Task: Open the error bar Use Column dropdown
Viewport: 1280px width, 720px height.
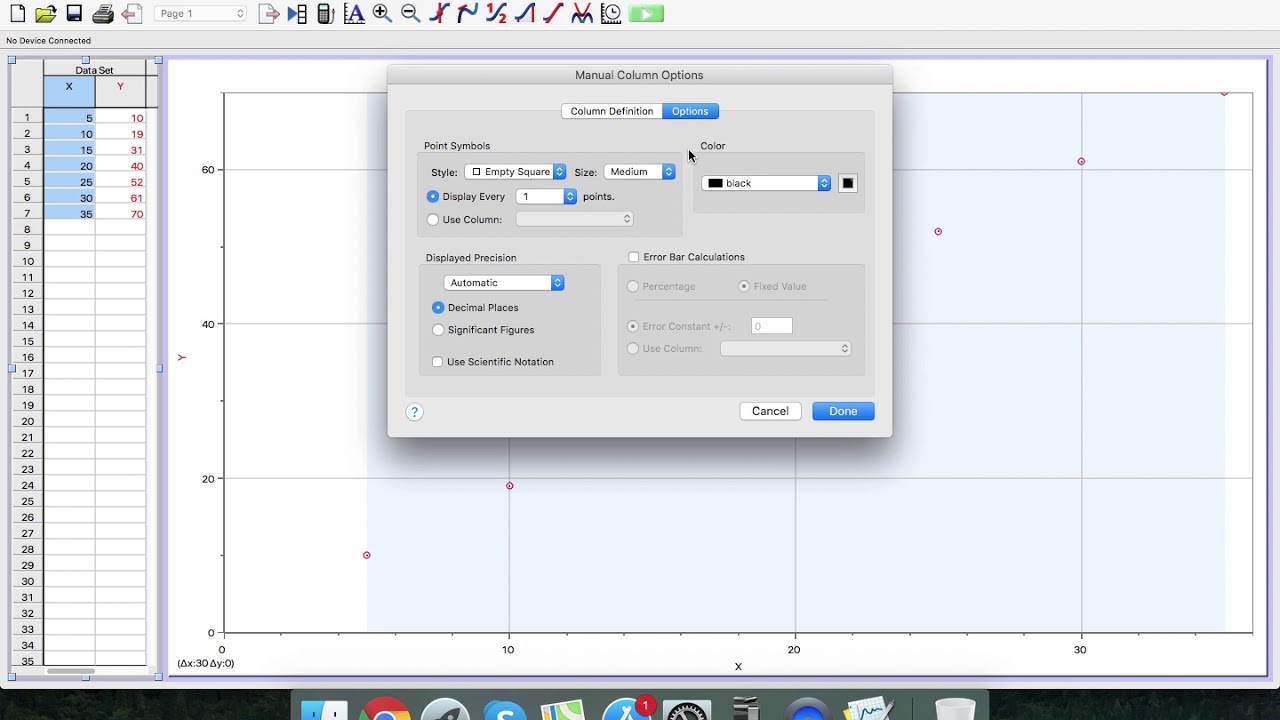Action: coord(786,349)
